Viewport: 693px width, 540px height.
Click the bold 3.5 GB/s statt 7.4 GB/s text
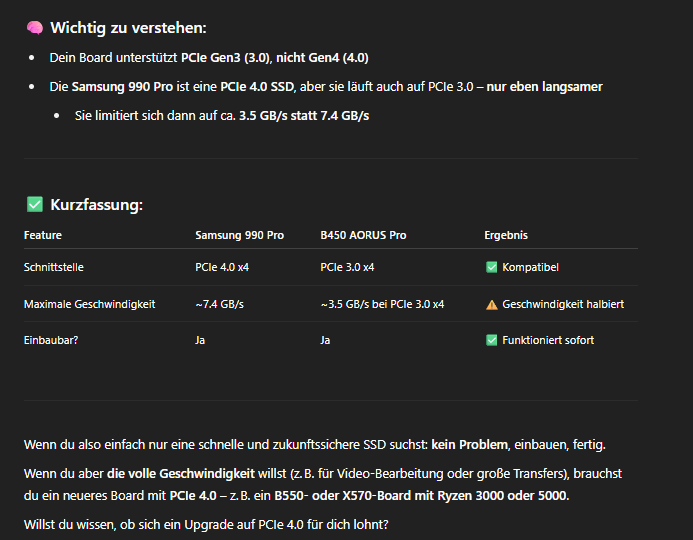click(304, 116)
